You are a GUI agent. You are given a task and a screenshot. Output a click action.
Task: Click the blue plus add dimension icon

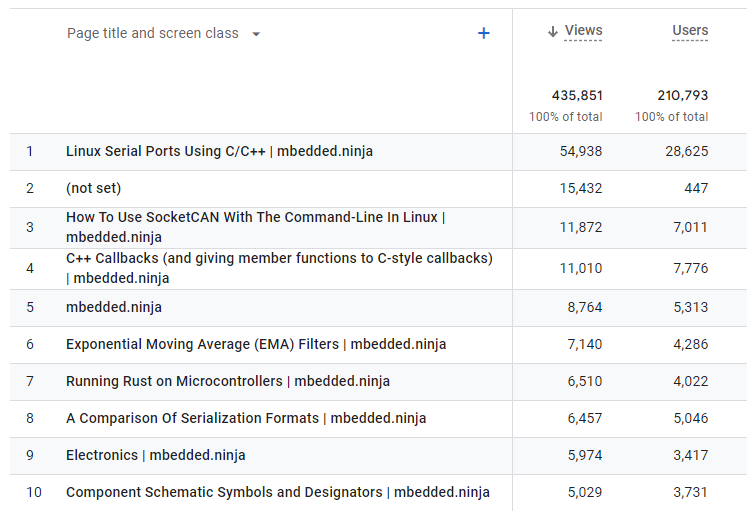(484, 33)
